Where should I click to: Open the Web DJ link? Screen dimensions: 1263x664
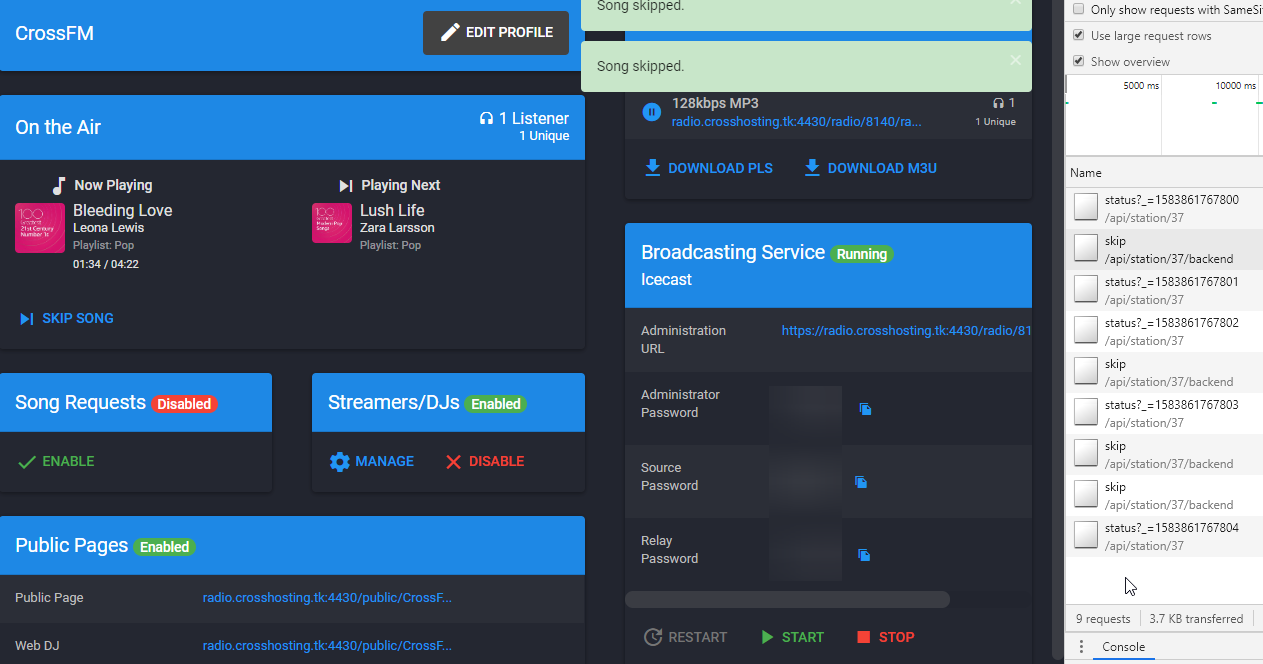click(x=327, y=646)
